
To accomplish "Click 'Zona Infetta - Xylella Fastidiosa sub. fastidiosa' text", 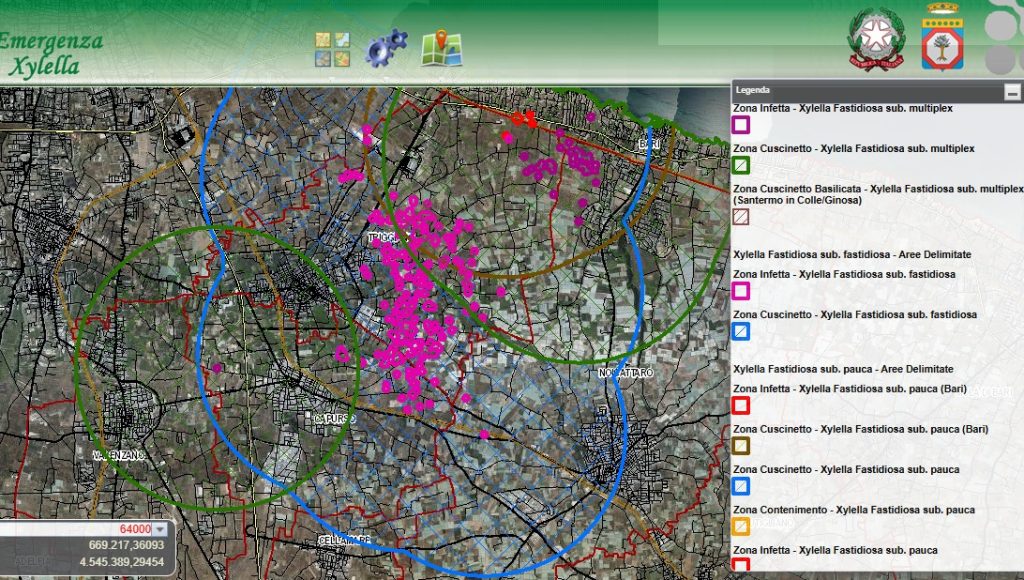I will (x=844, y=274).
